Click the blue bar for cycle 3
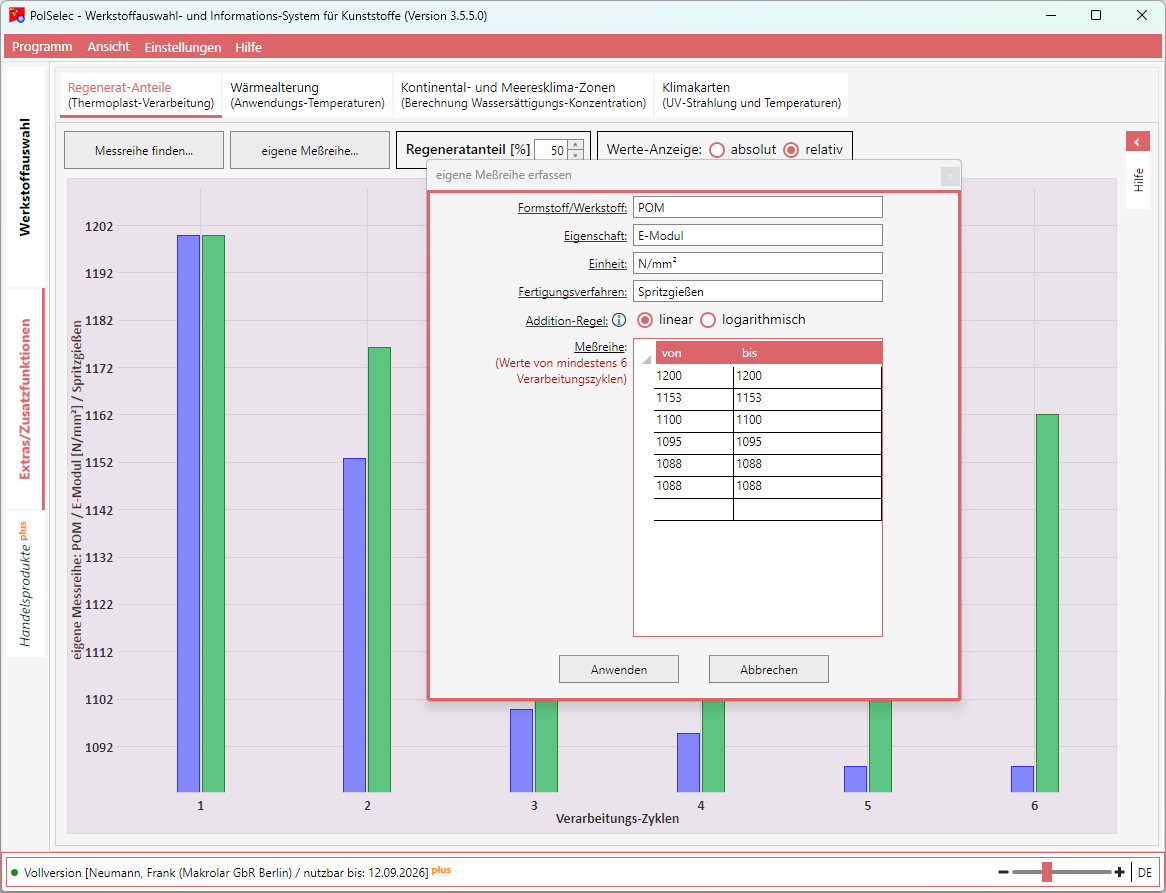 pos(521,751)
